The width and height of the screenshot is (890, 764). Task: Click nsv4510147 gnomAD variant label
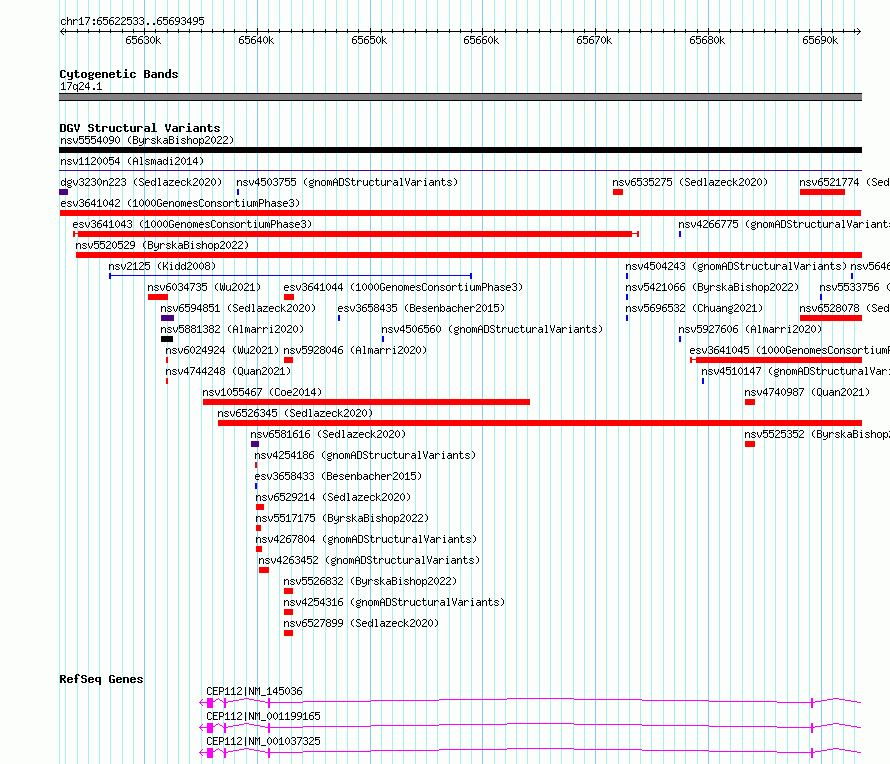click(x=795, y=371)
